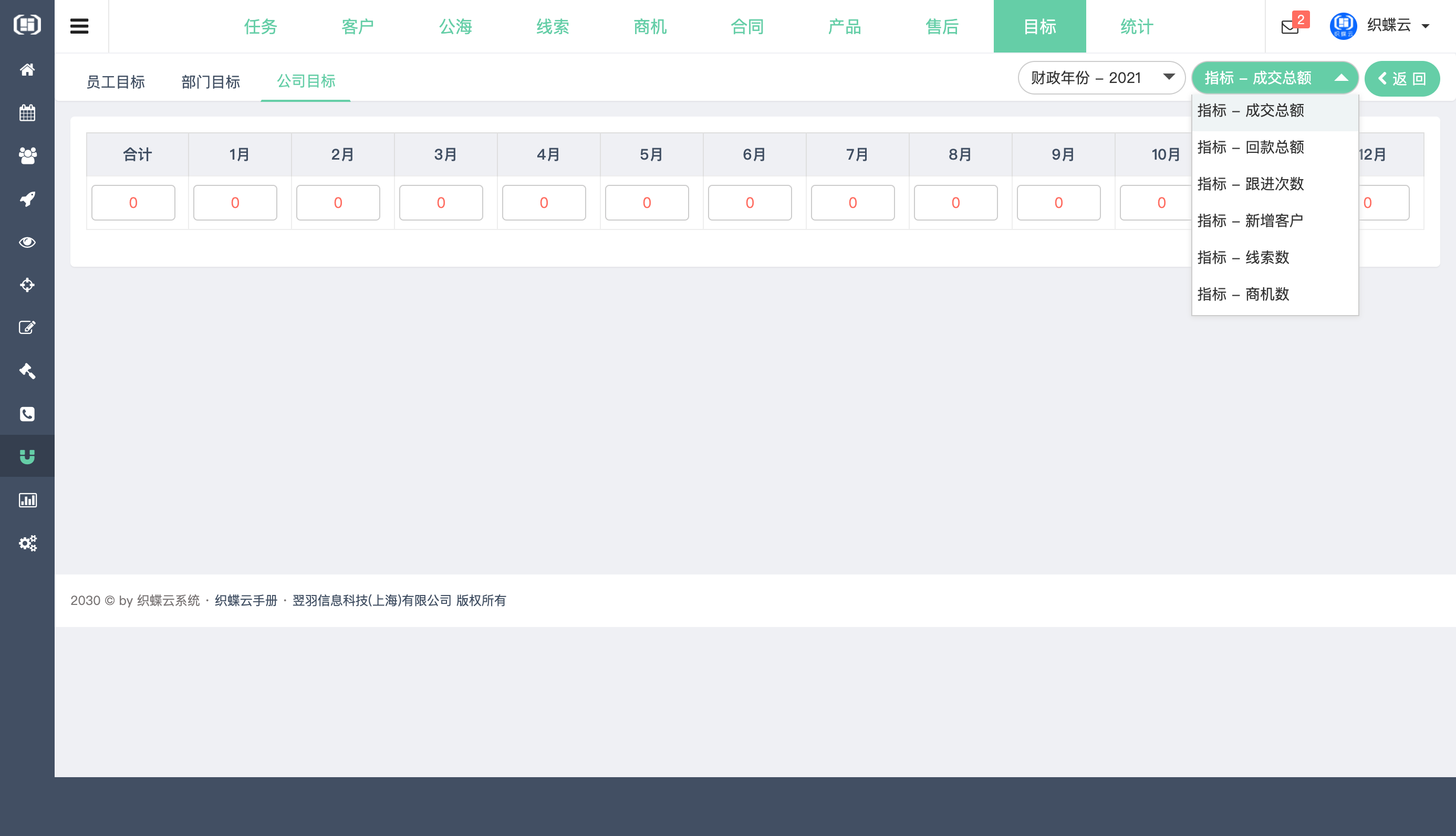Select 指标 – 回款总额 from the dropdown list
The height and width of the screenshot is (836, 1456).
coord(1251,148)
